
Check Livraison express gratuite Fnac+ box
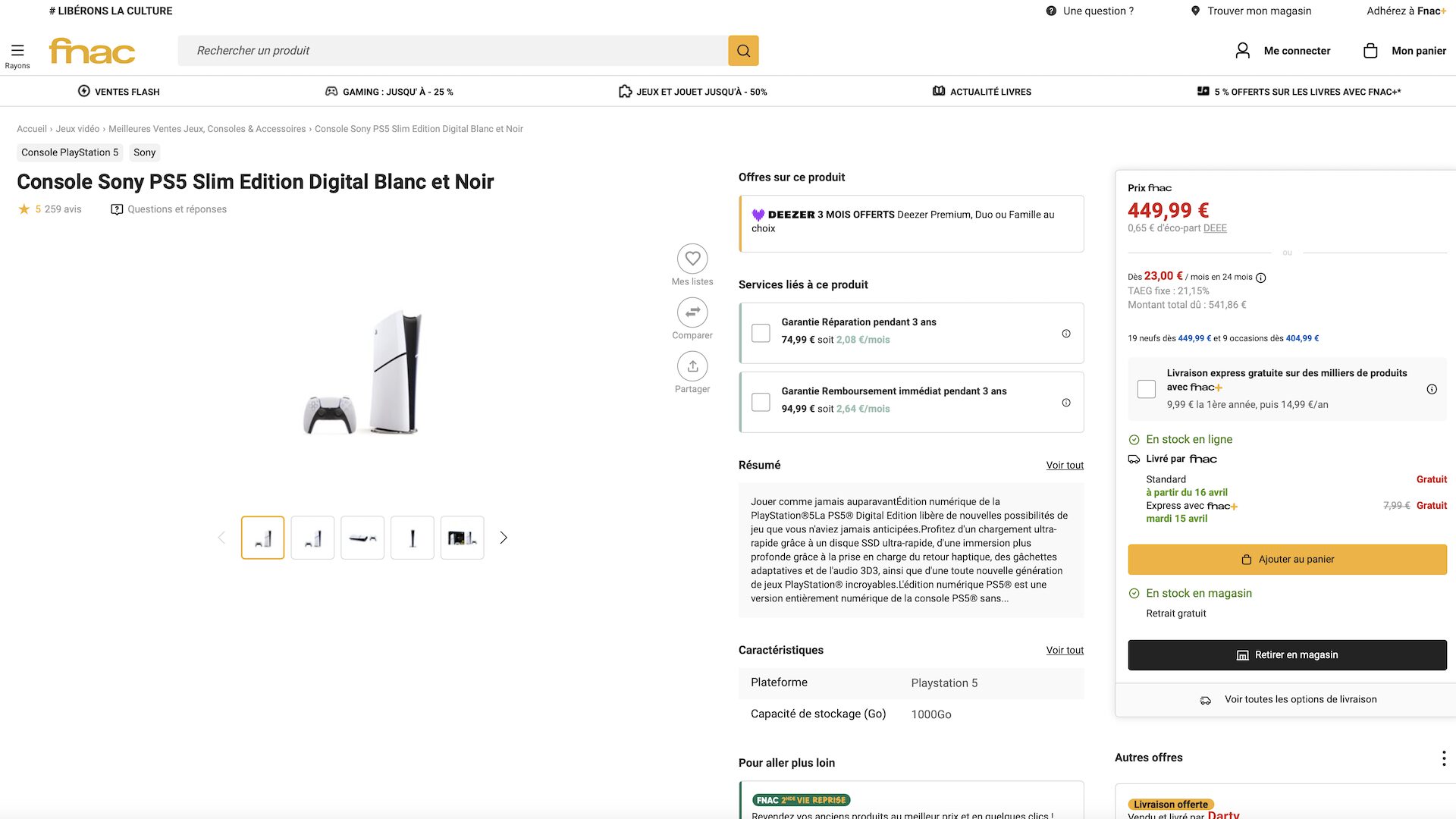[x=1147, y=389]
